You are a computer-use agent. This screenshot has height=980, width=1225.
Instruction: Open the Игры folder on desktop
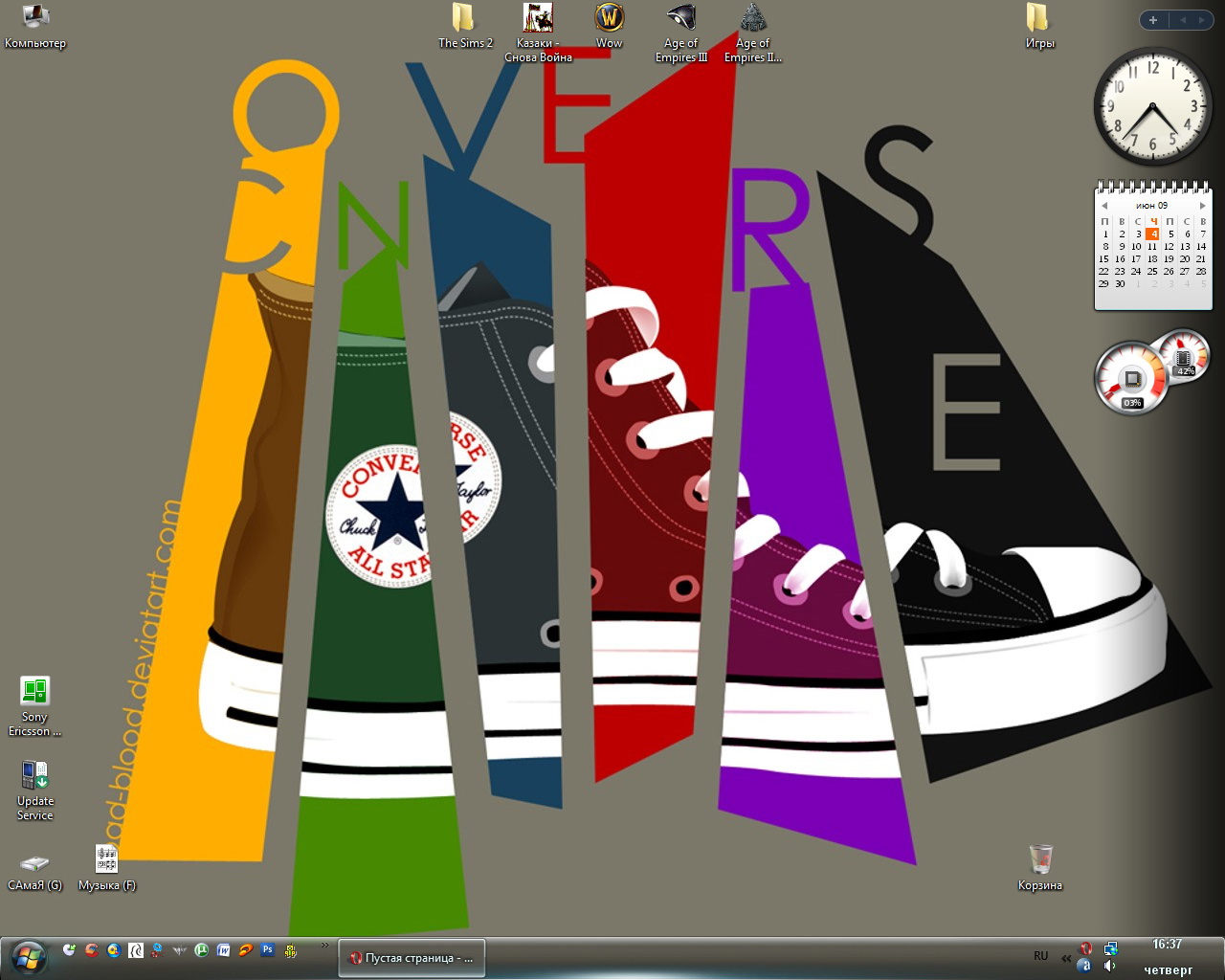click(1038, 19)
